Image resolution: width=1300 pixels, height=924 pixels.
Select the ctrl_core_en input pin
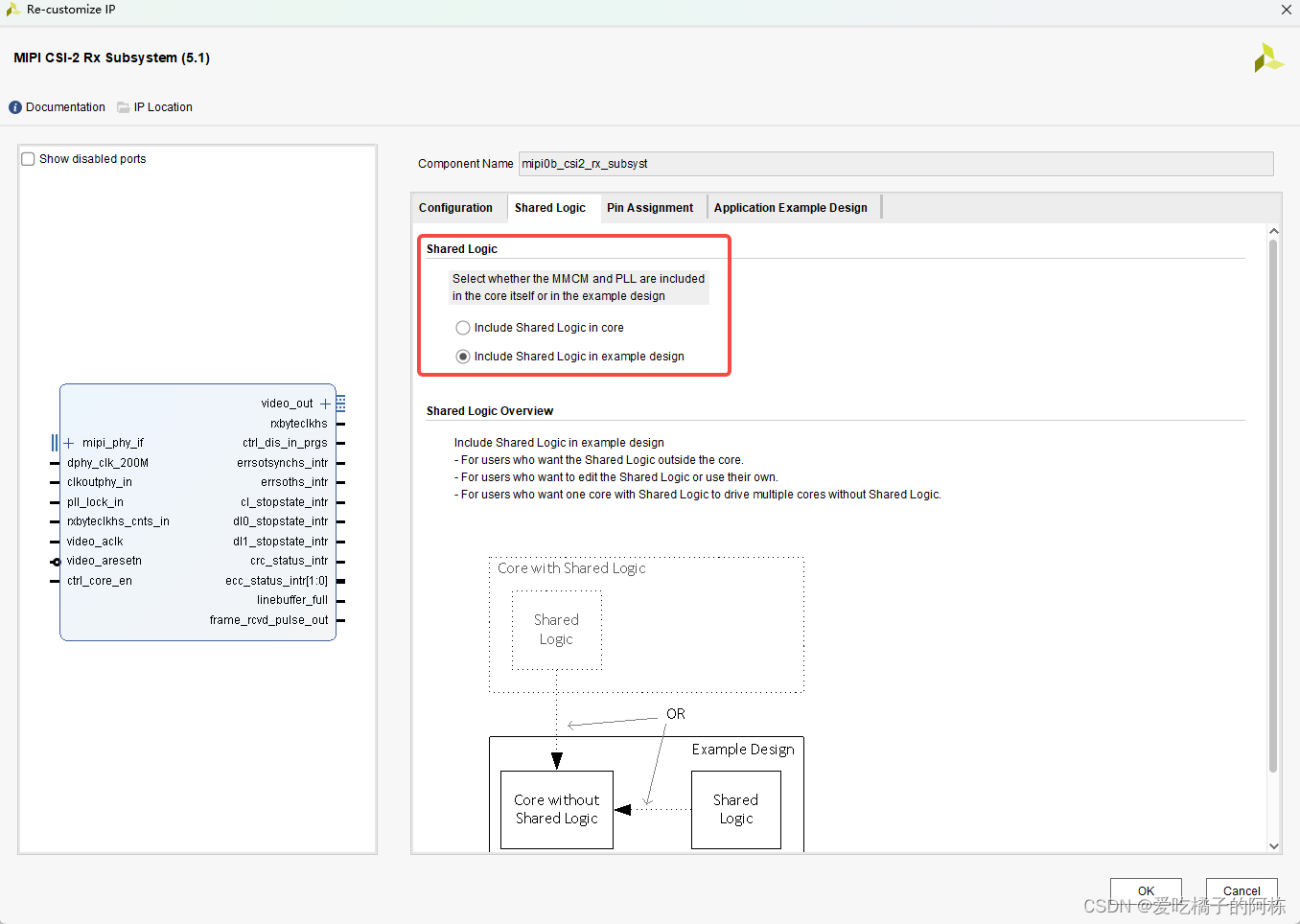53,580
